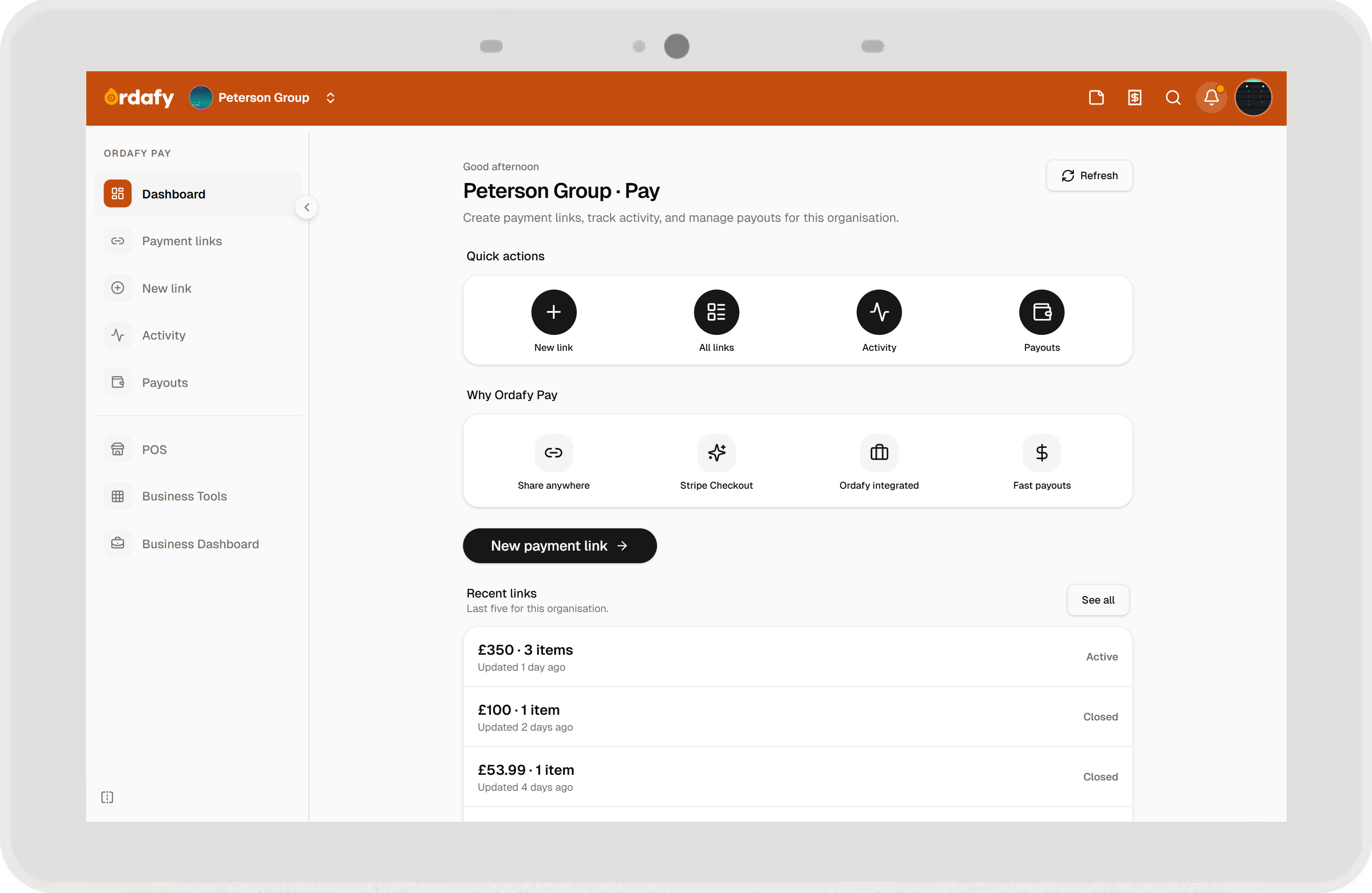1372x893 pixels.
Task: Click the Active status on £350 row
Action: coord(1101,657)
